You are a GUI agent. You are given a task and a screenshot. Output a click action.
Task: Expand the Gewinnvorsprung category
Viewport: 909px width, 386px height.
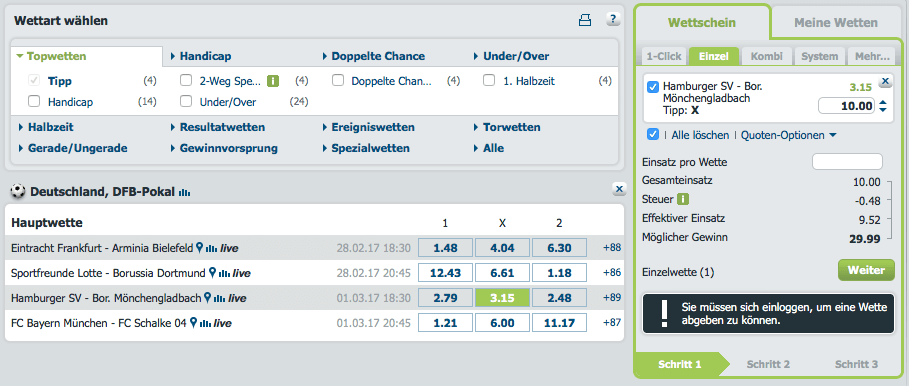click(x=224, y=148)
